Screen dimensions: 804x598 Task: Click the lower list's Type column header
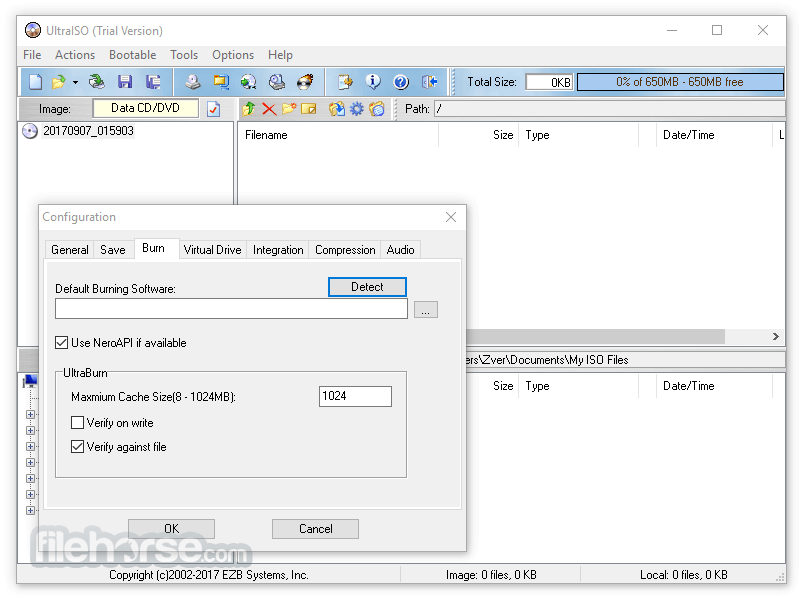click(x=578, y=386)
